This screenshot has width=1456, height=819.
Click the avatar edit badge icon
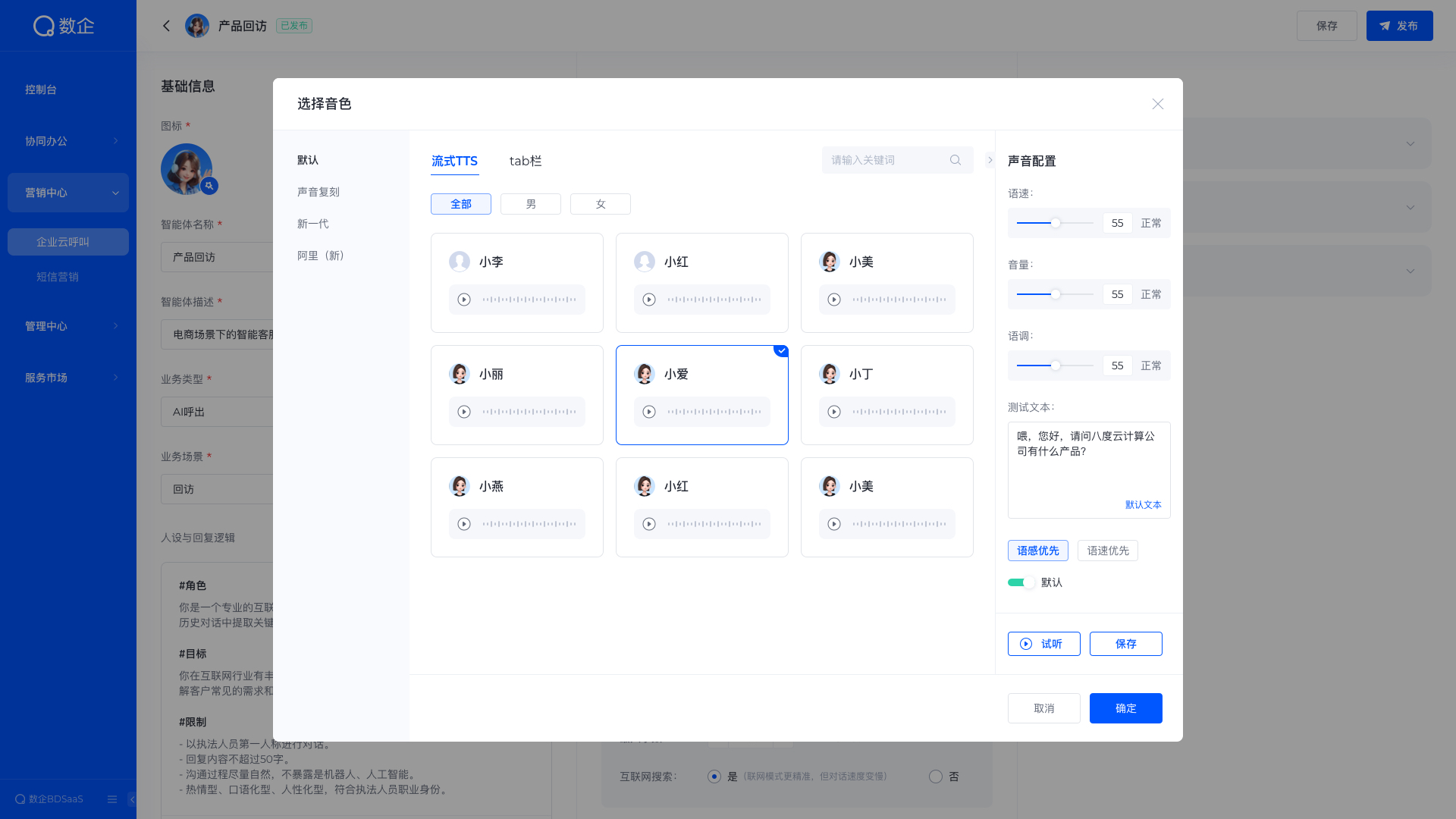click(209, 186)
